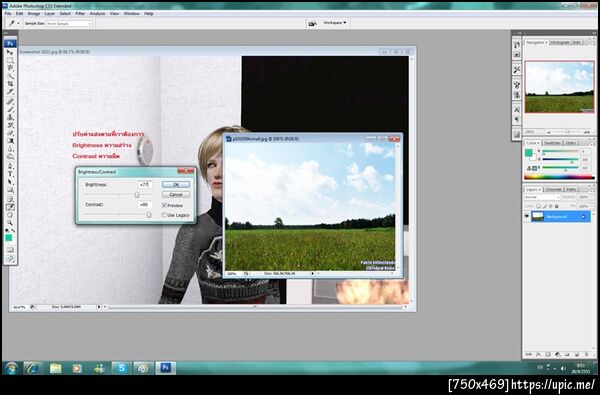Click the new layer button
Image resolution: width=600 pixels, height=395 pixels.
click(577, 354)
